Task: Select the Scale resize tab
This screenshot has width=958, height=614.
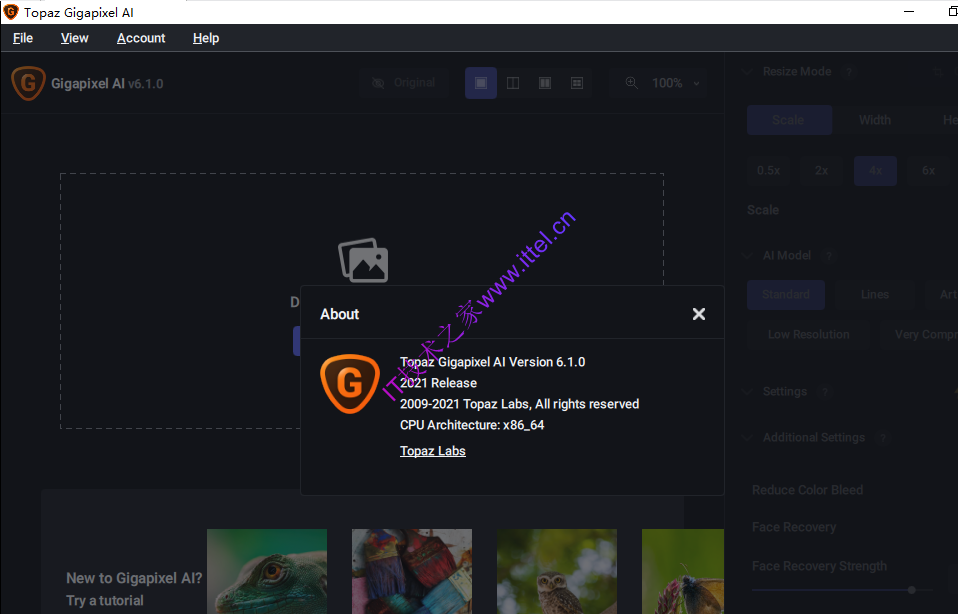Action: (x=789, y=120)
